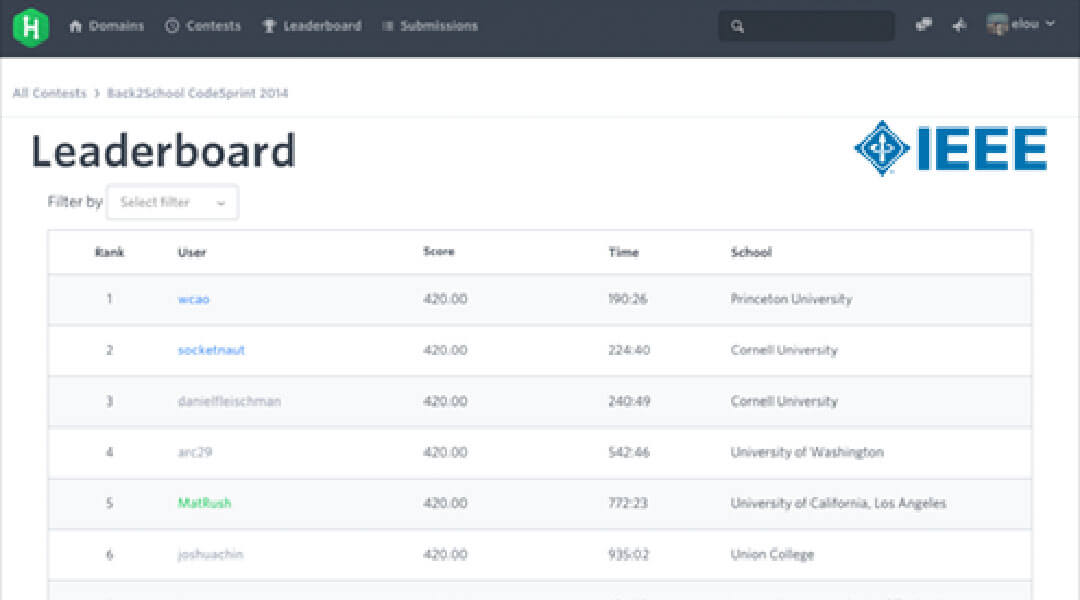
Task: Select Cornell University in socketnaut's row
Action: coord(784,350)
